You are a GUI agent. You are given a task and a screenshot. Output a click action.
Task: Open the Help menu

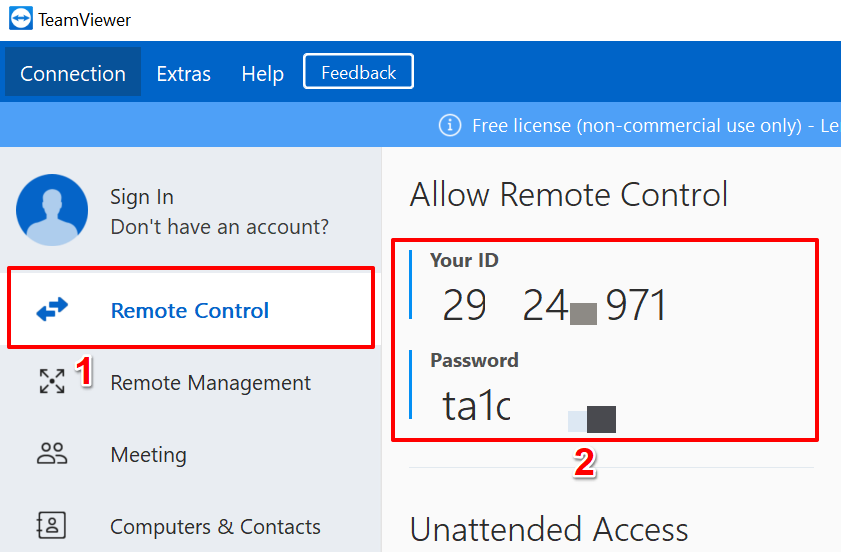pos(262,73)
